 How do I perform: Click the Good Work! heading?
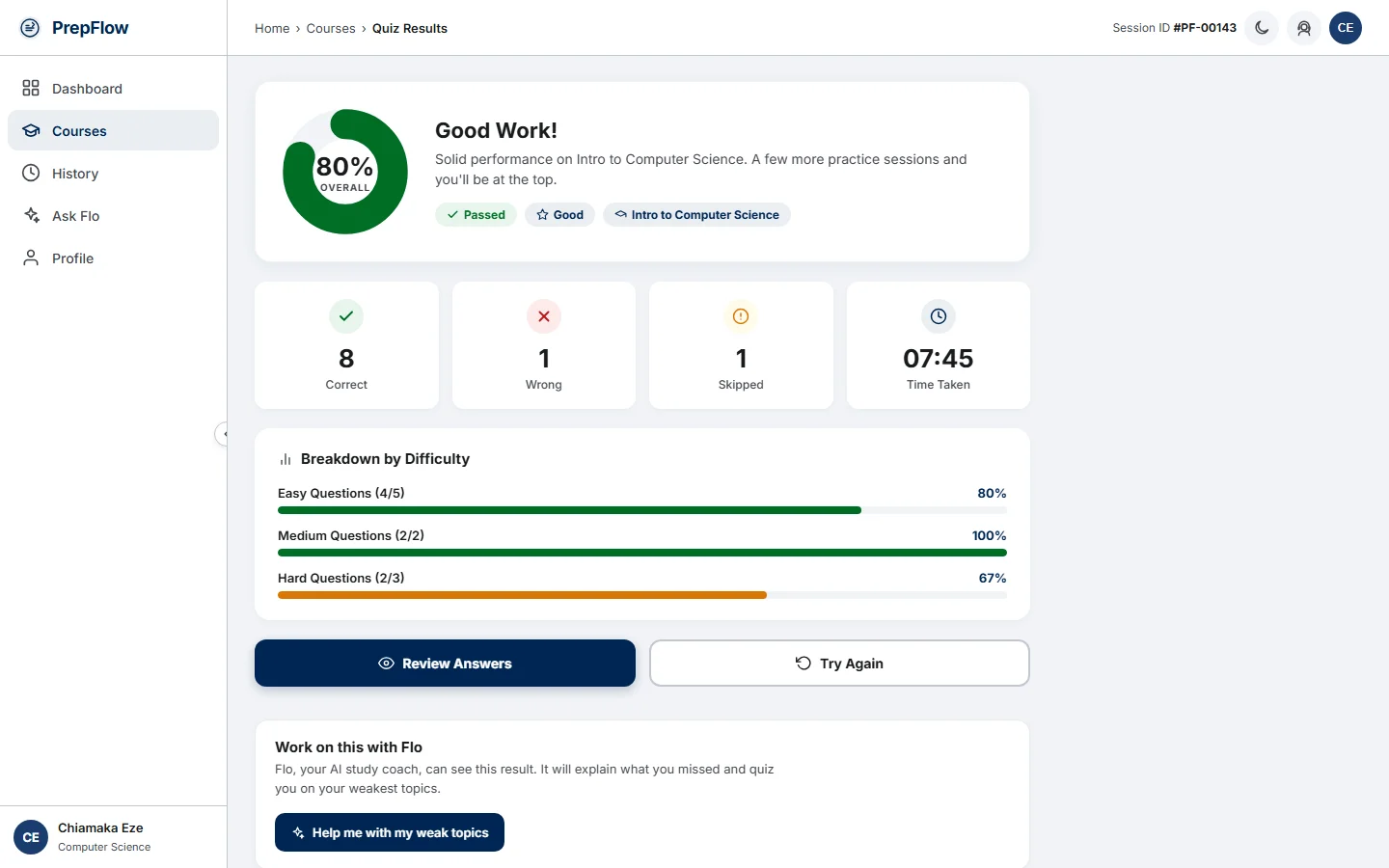[496, 130]
